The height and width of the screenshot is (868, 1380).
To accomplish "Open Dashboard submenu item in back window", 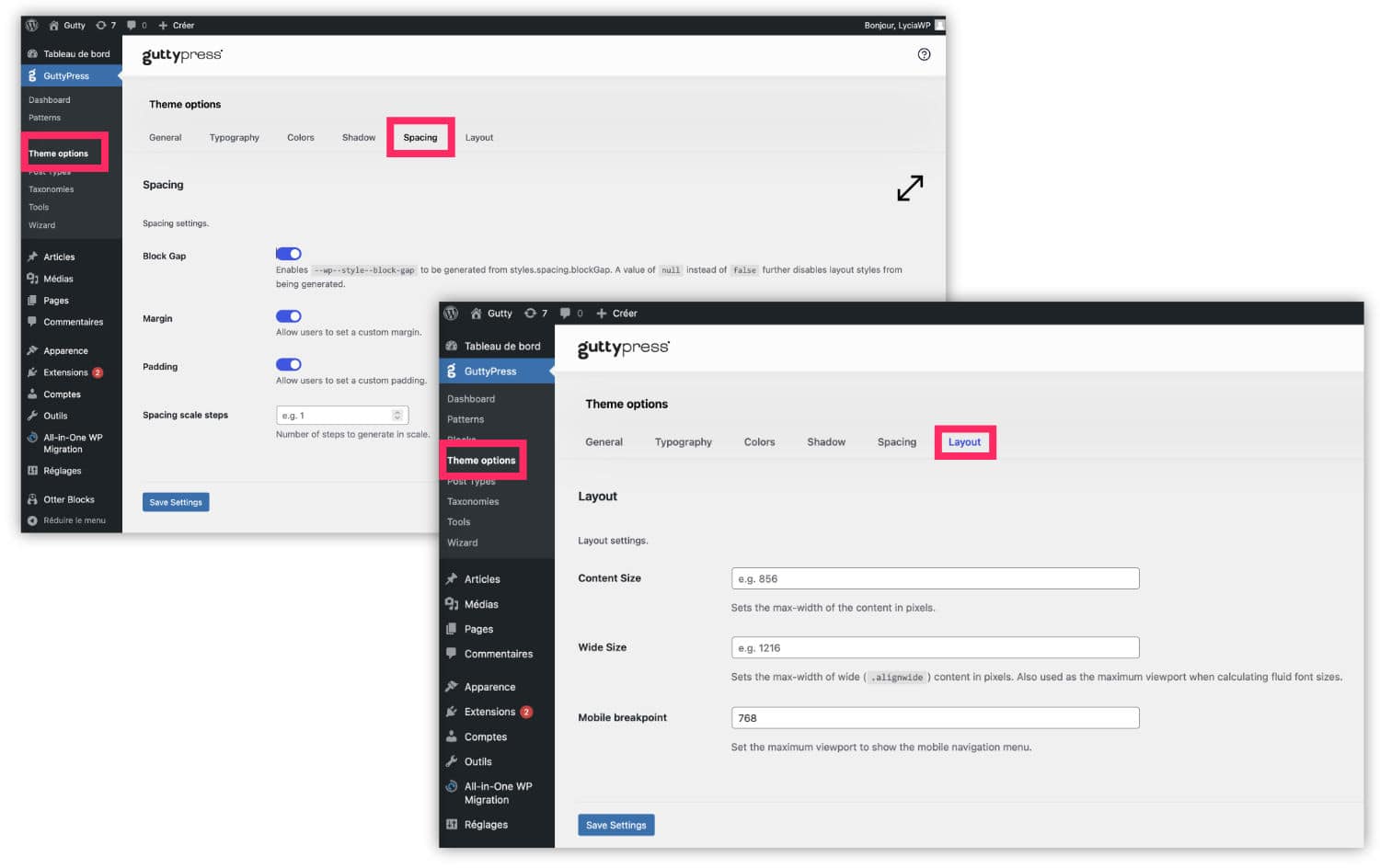I will pyautogui.click(x=50, y=100).
